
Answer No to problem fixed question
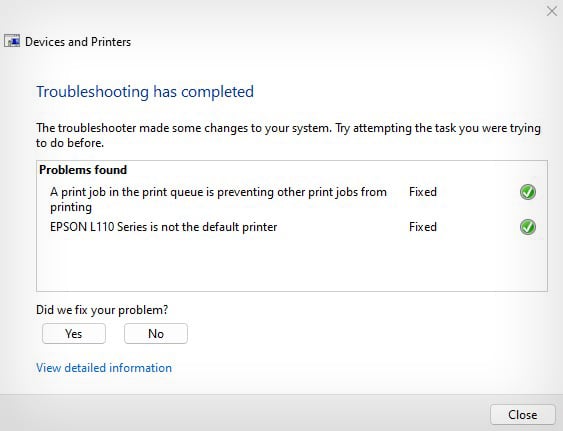click(156, 334)
